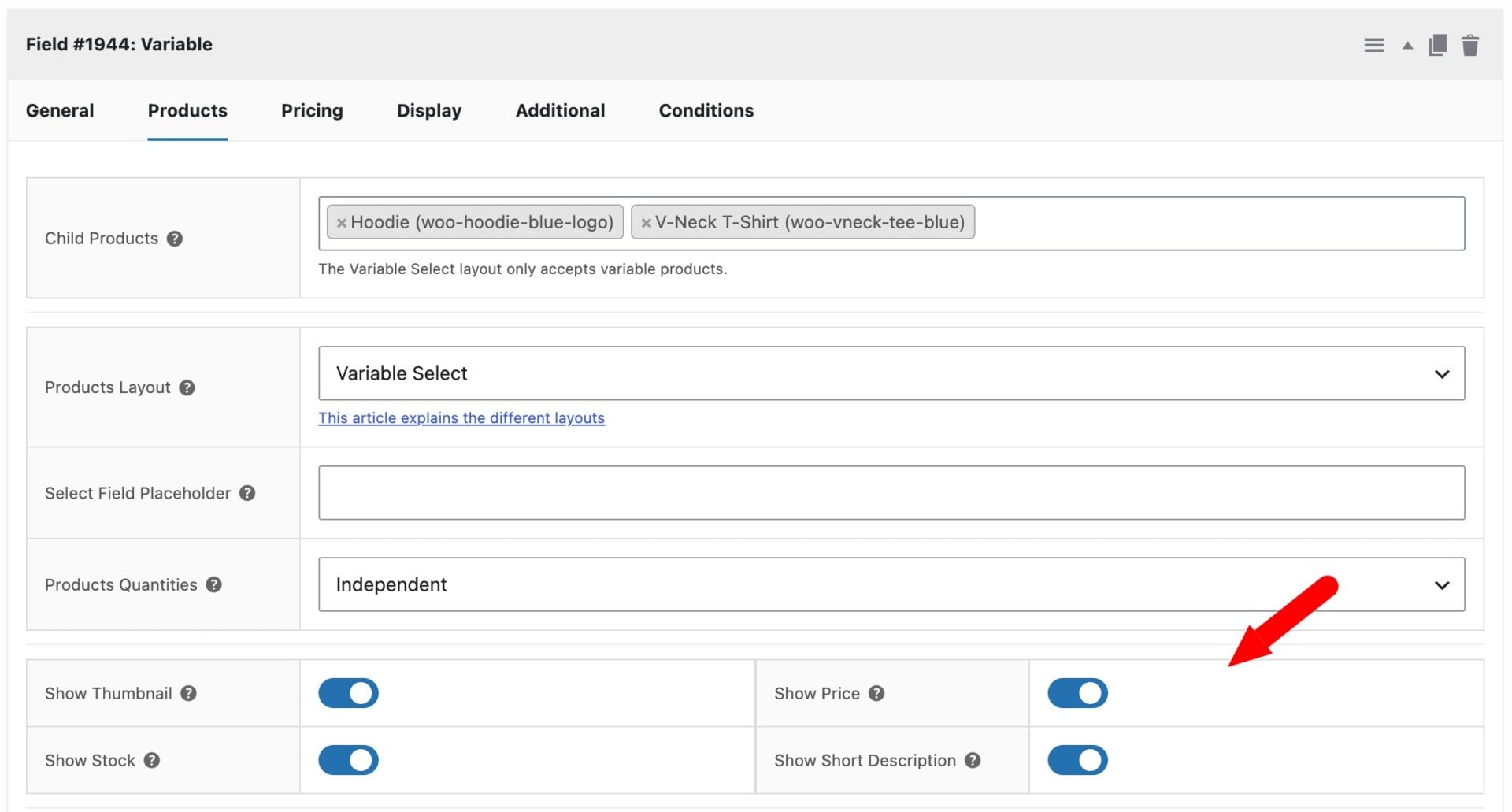Toggle the Show Short Description switch

(1077, 760)
